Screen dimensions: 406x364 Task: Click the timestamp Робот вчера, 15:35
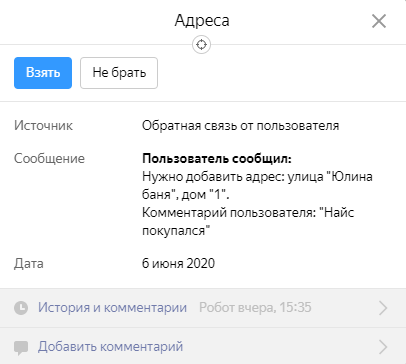255,307
